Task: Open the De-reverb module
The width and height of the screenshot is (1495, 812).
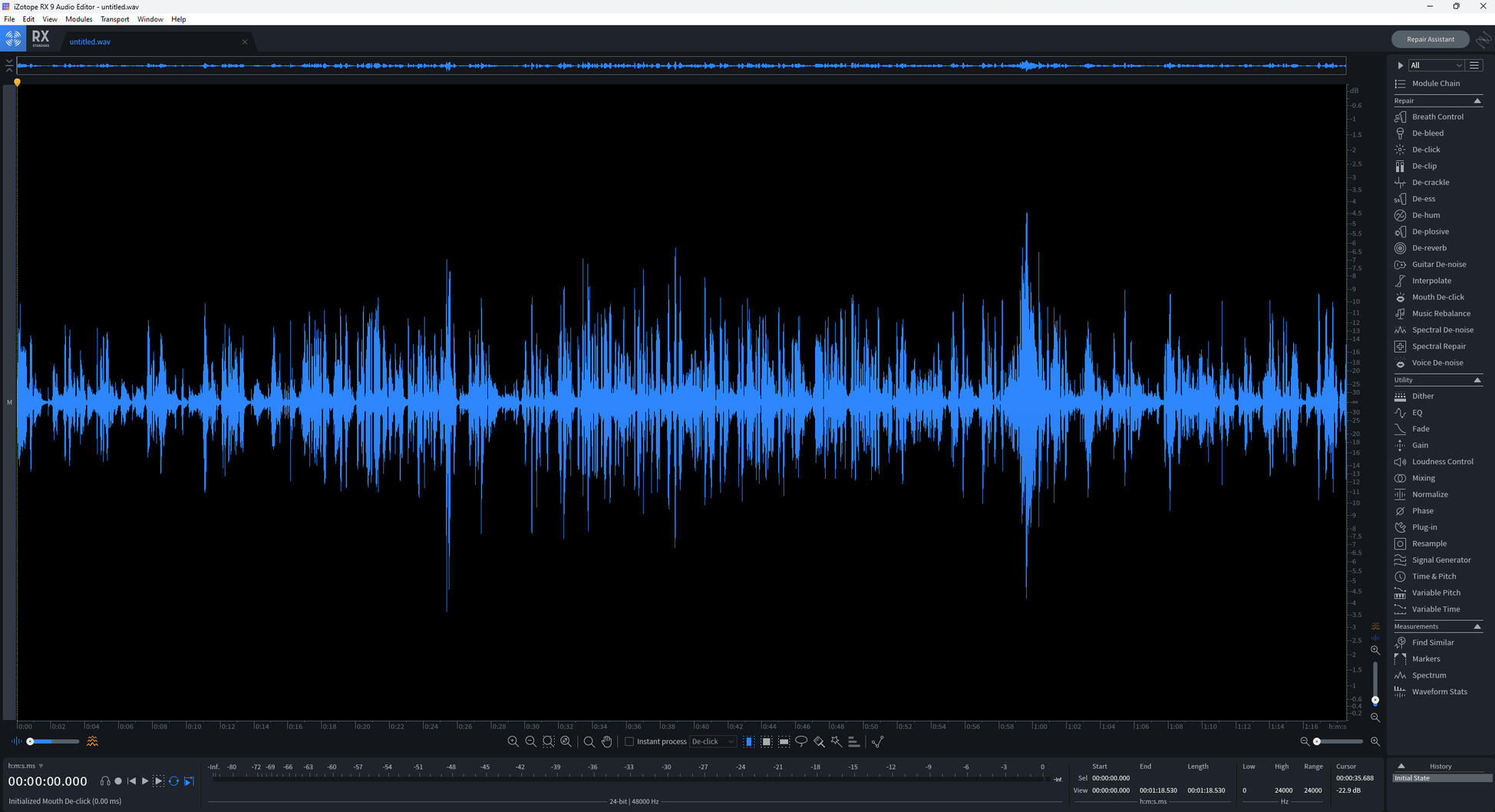Action: [1428, 248]
